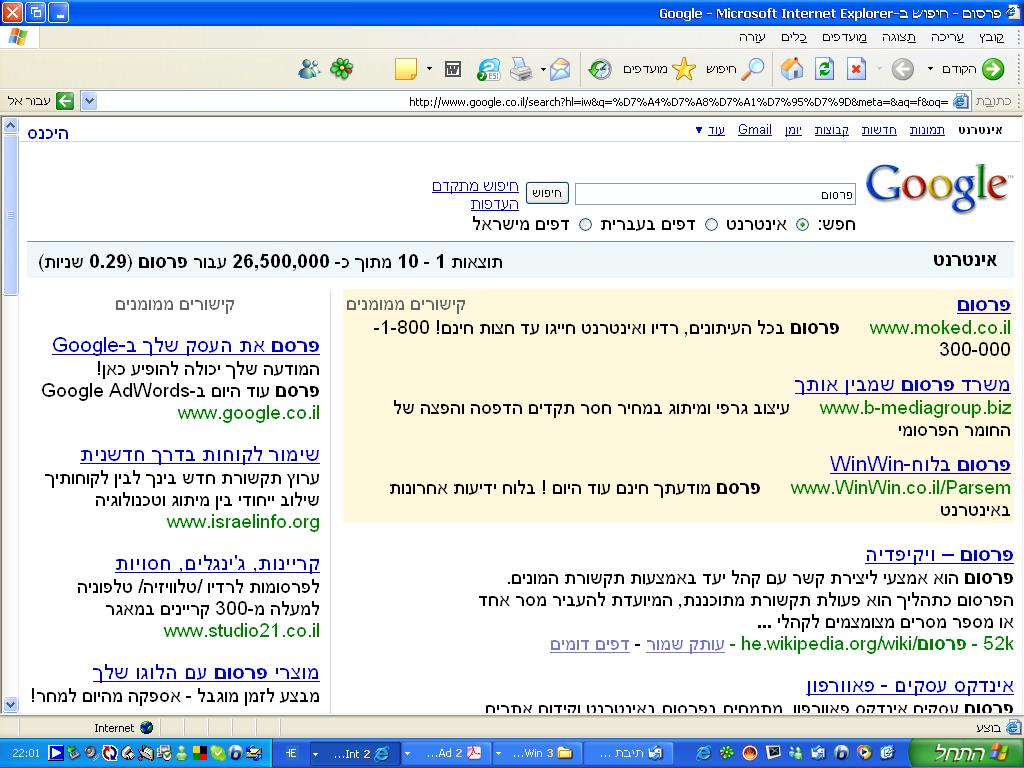Open the History clock icon
The image size is (1024, 768).
(600, 69)
